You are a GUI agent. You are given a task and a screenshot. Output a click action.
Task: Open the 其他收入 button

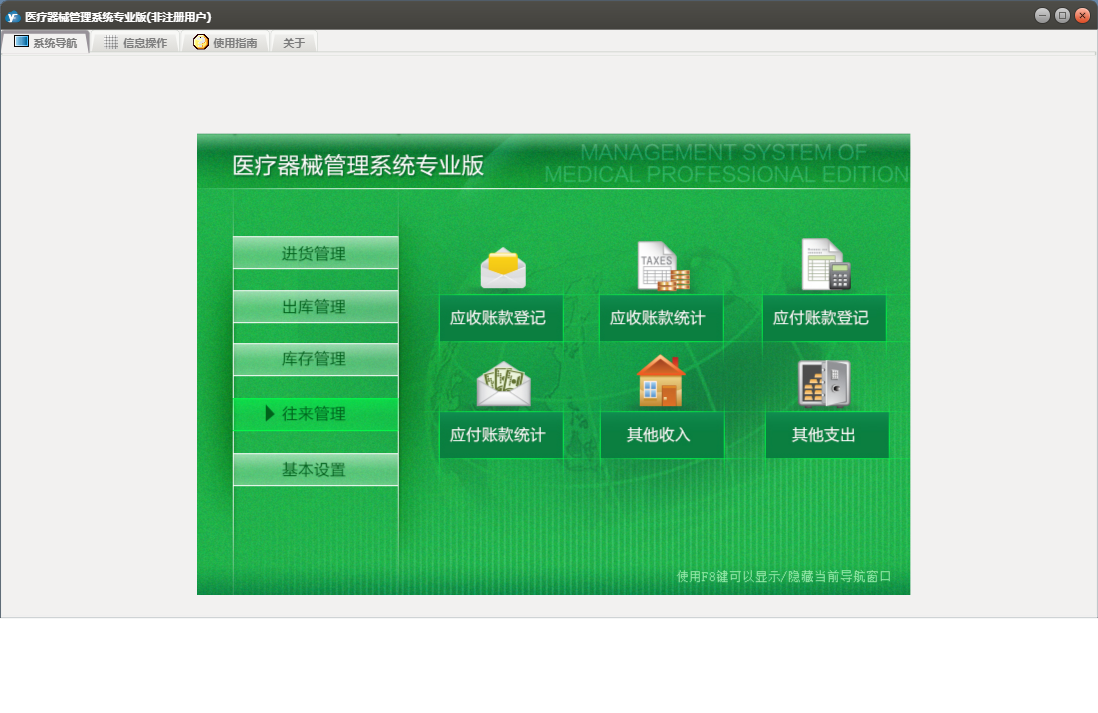pos(662,435)
